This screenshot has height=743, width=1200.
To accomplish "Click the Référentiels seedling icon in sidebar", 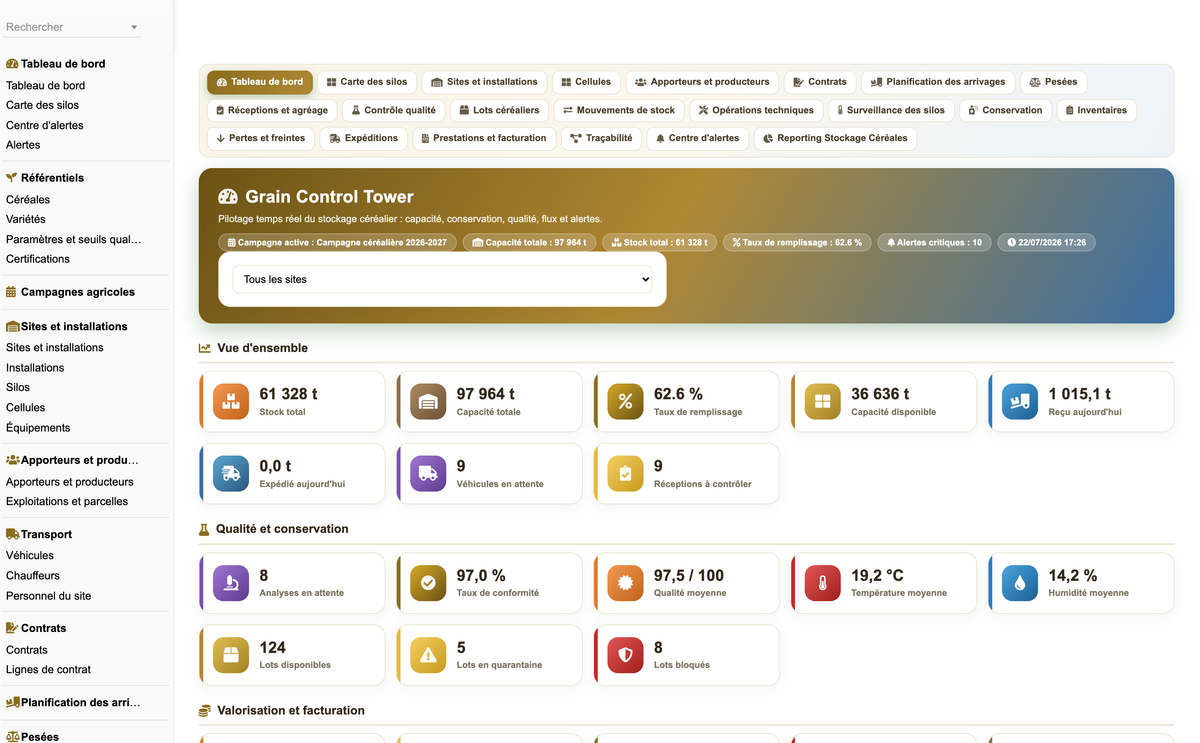I will click(x=12, y=178).
